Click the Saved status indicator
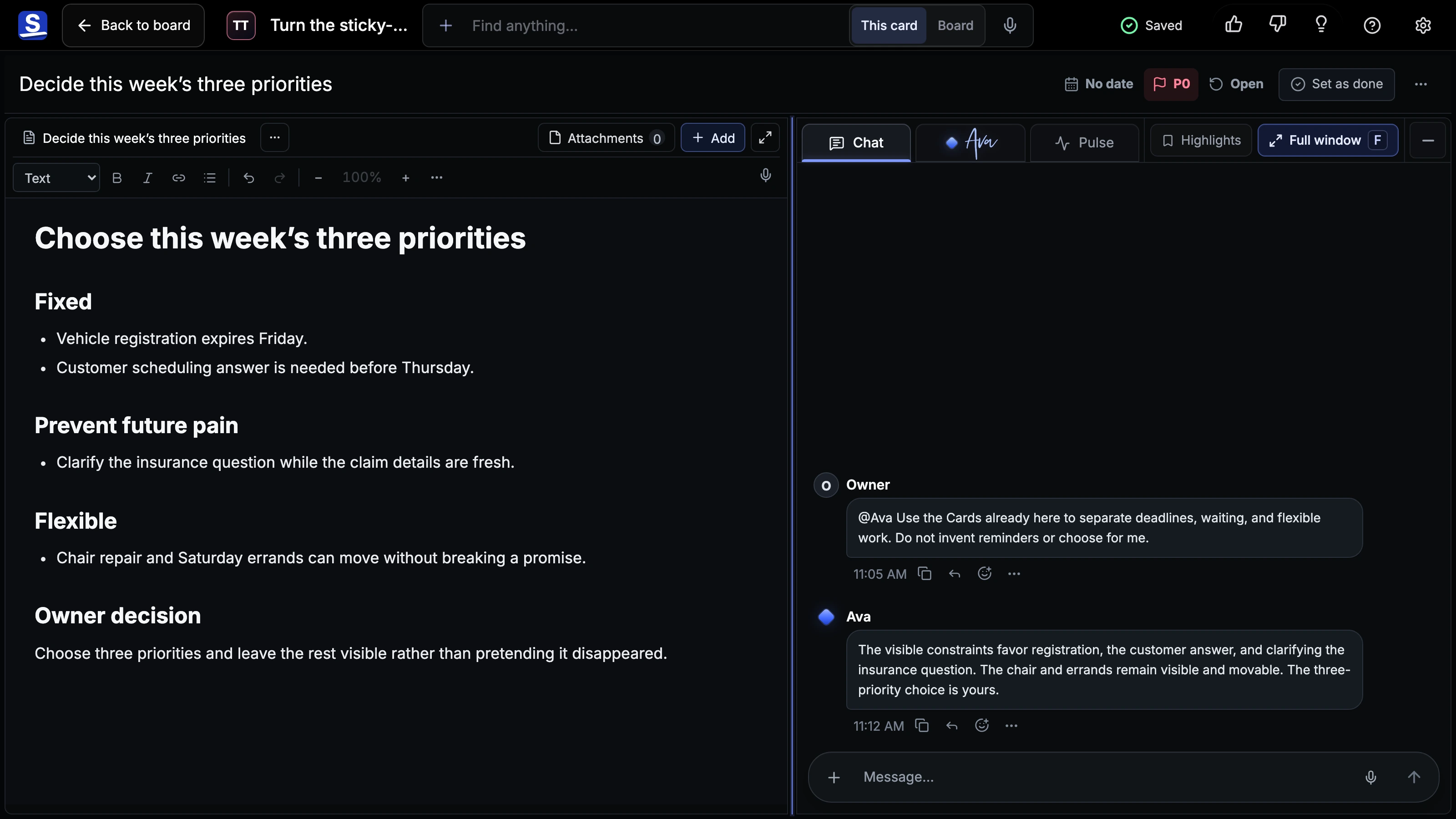Image resolution: width=1456 pixels, height=819 pixels. click(x=1151, y=25)
